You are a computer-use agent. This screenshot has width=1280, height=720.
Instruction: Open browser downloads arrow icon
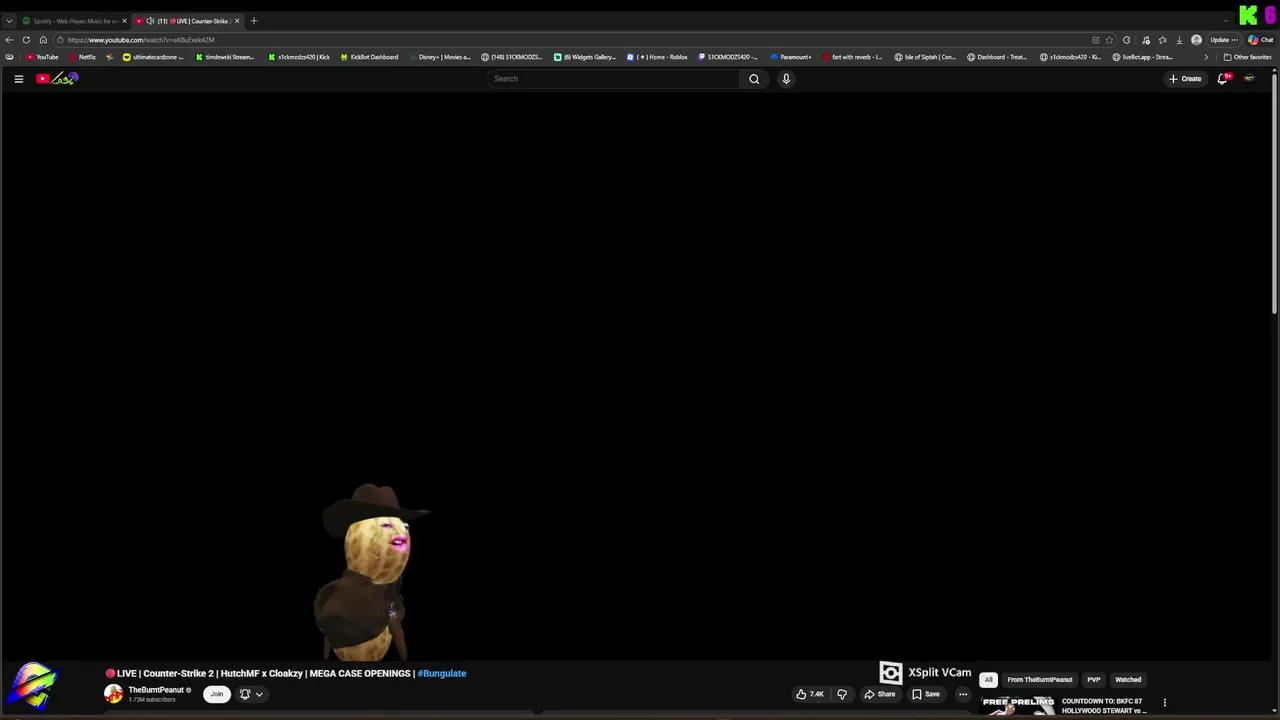pyautogui.click(x=1179, y=40)
